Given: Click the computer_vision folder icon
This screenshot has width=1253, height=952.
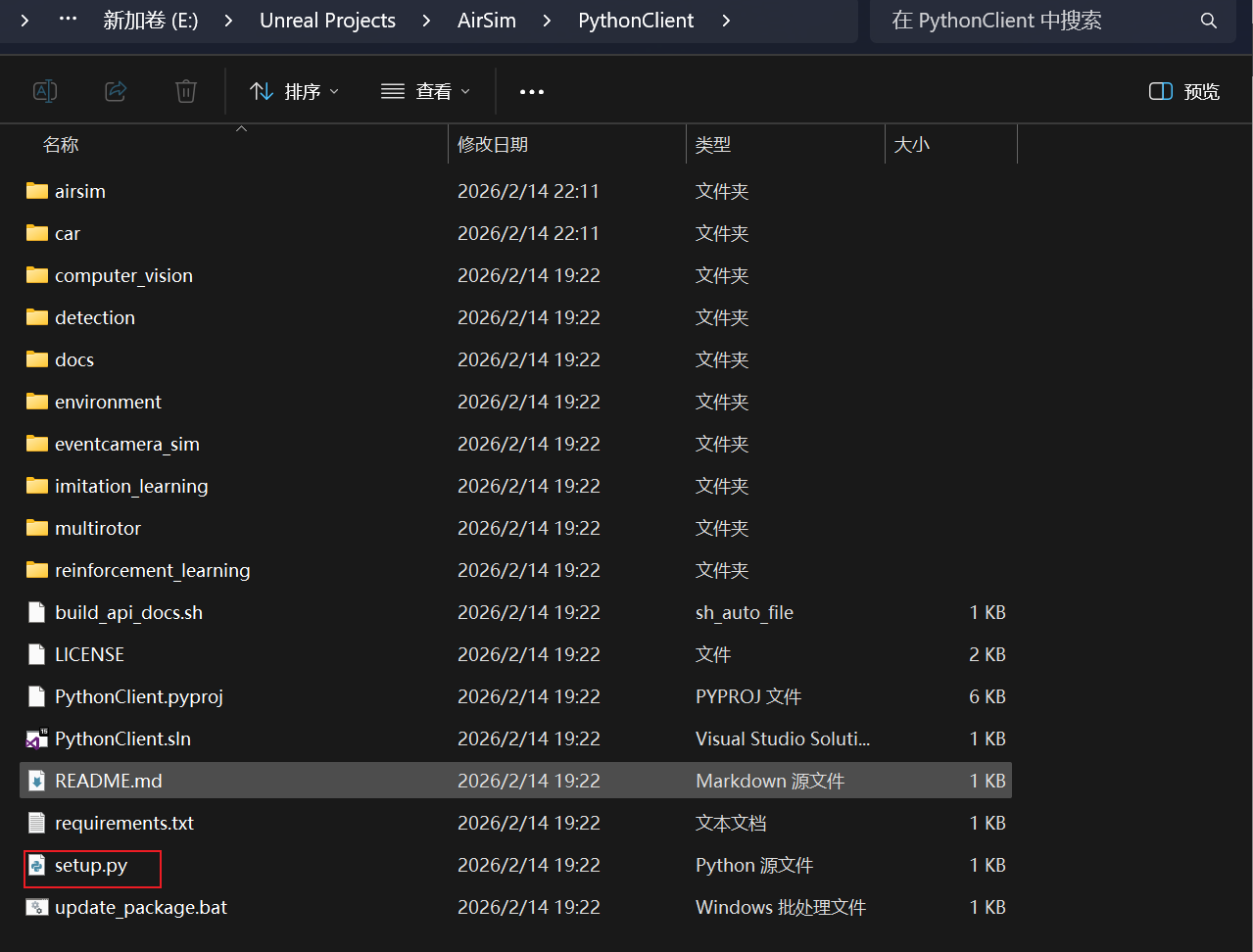Looking at the screenshot, I should coord(37,275).
